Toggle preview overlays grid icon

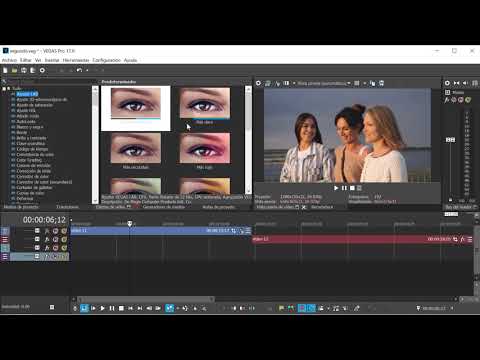click(x=357, y=83)
